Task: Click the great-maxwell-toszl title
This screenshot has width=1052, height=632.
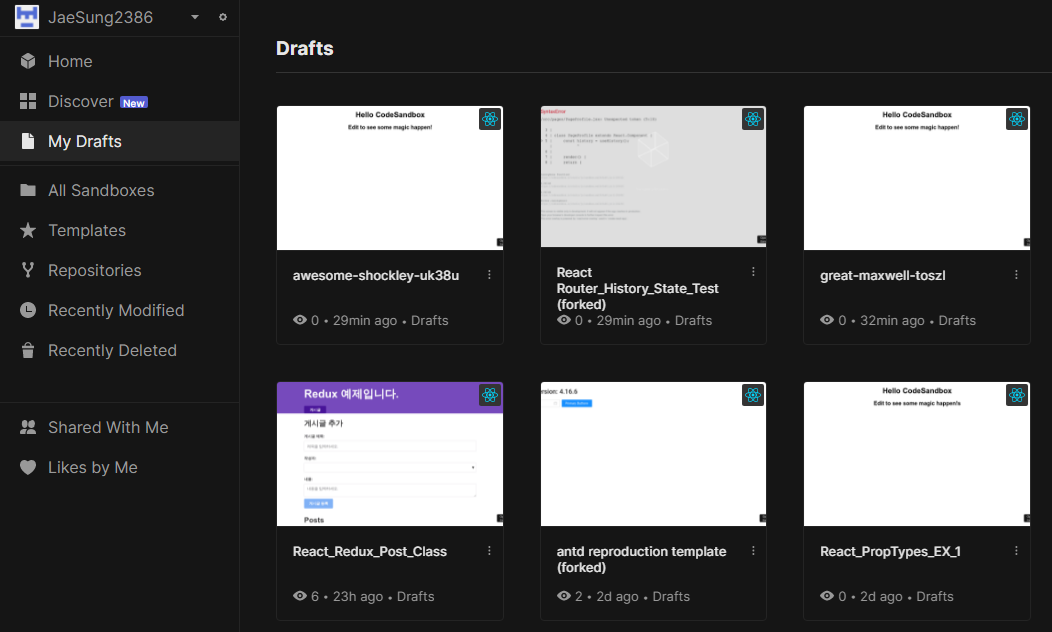Action: tap(882, 275)
